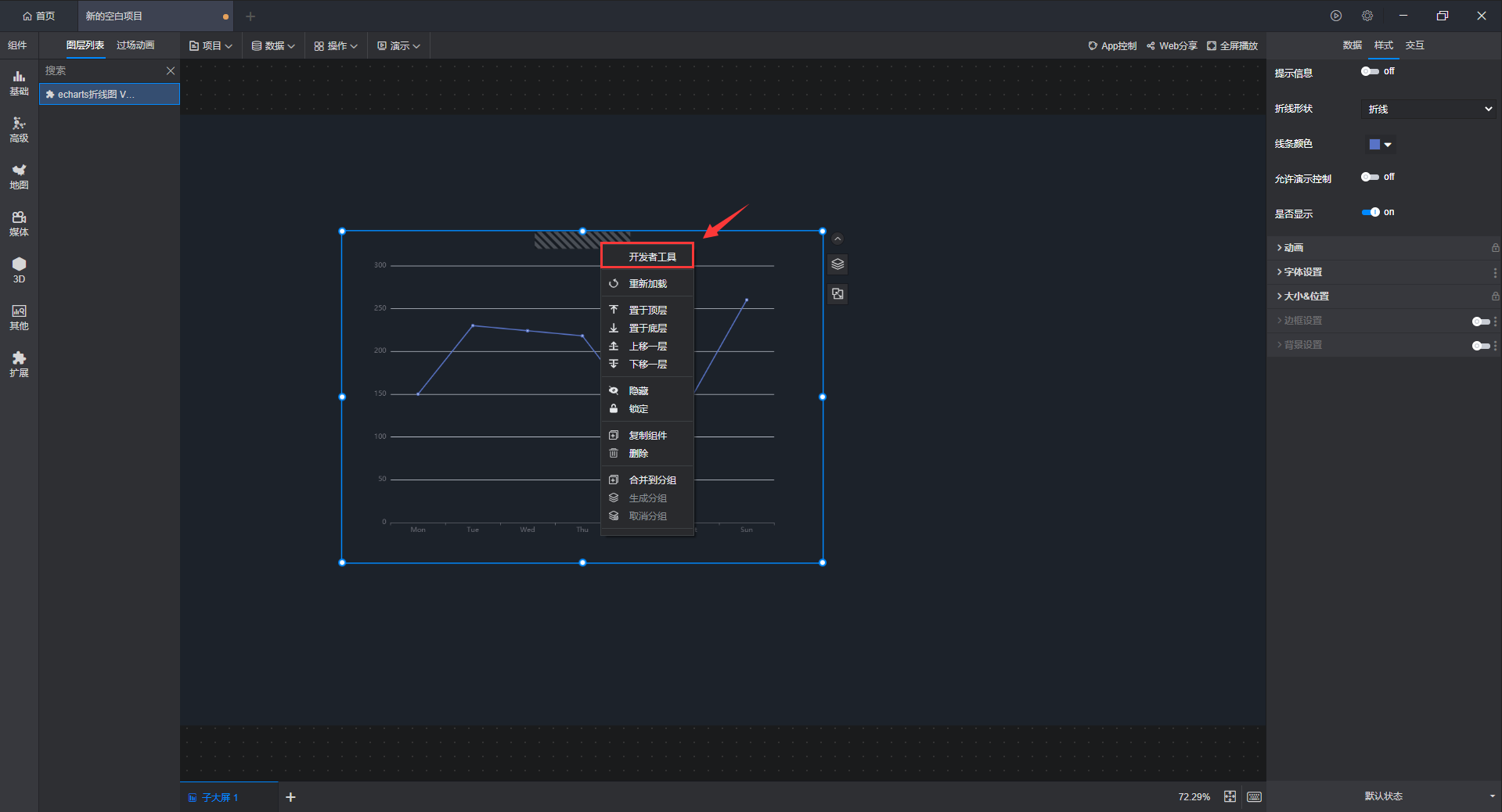Click the keyboard shortcuts icon in status bar
This screenshot has width=1502, height=812.
coord(1254,796)
